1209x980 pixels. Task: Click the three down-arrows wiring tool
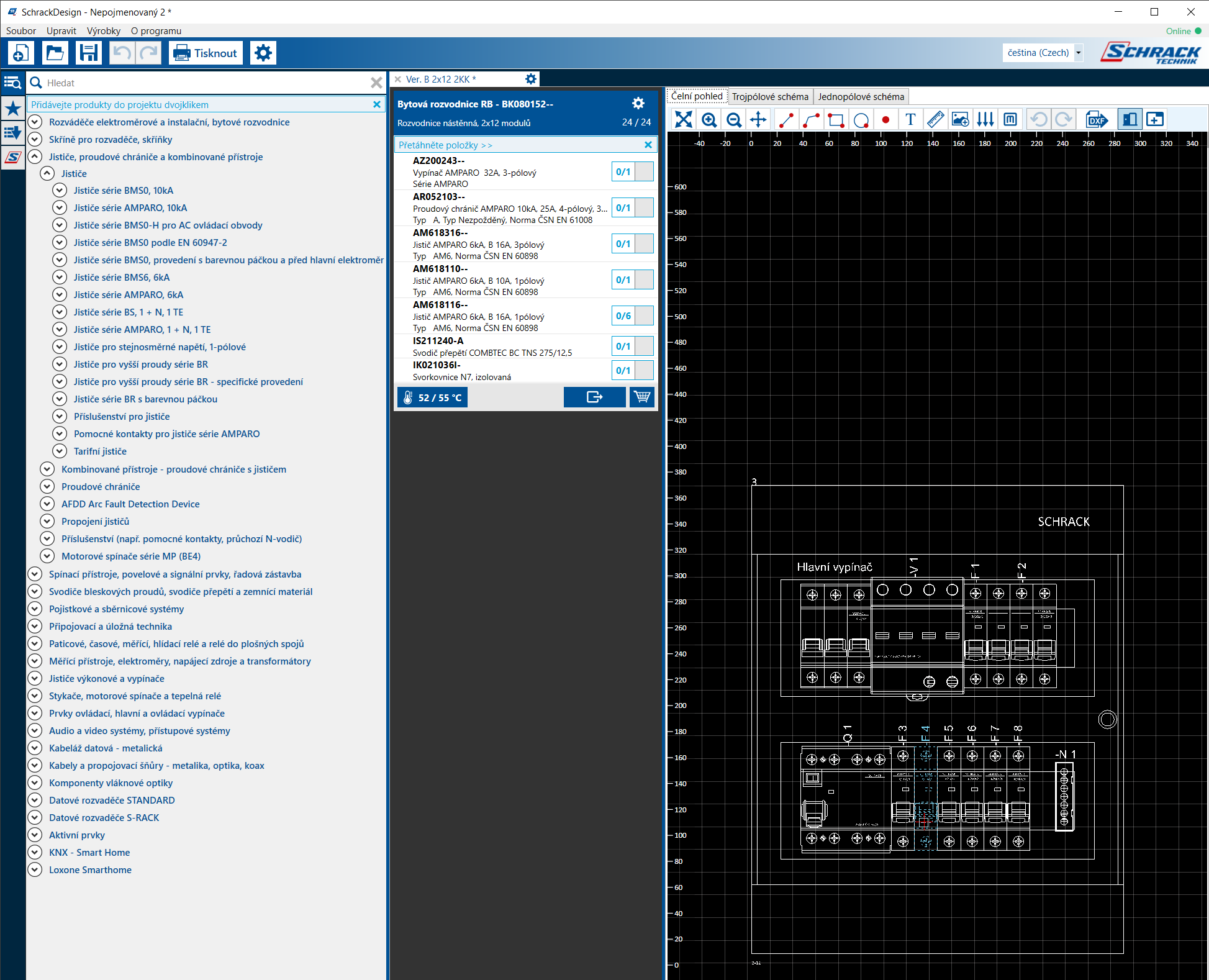985,119
